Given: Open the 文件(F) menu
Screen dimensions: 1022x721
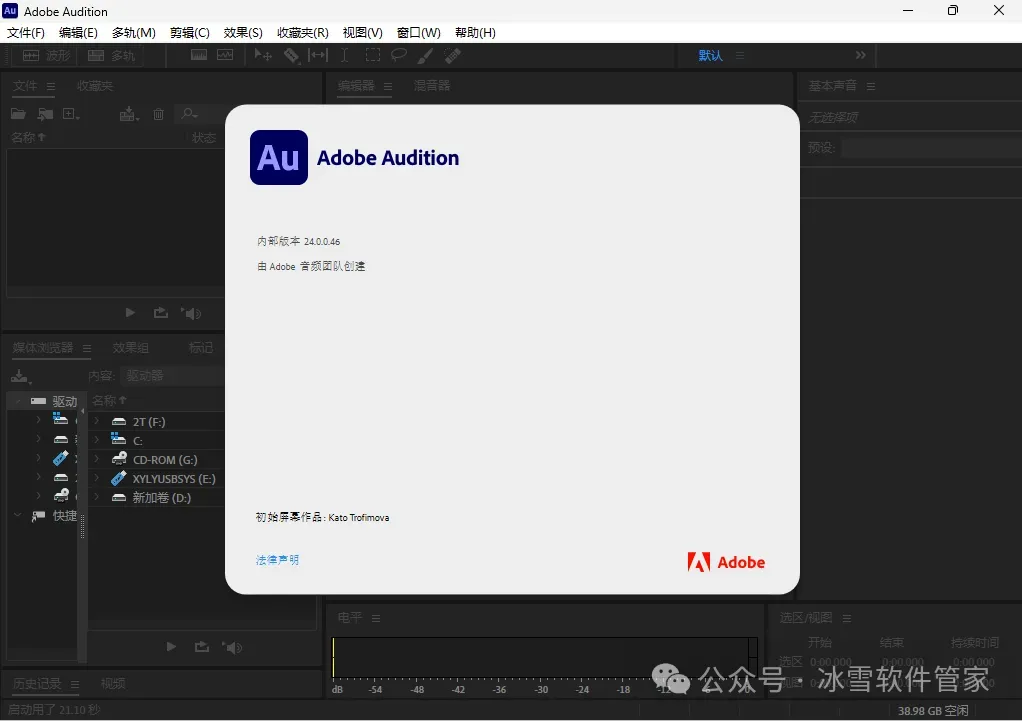Looking at the screenshot, I should [x=25, y=33].
